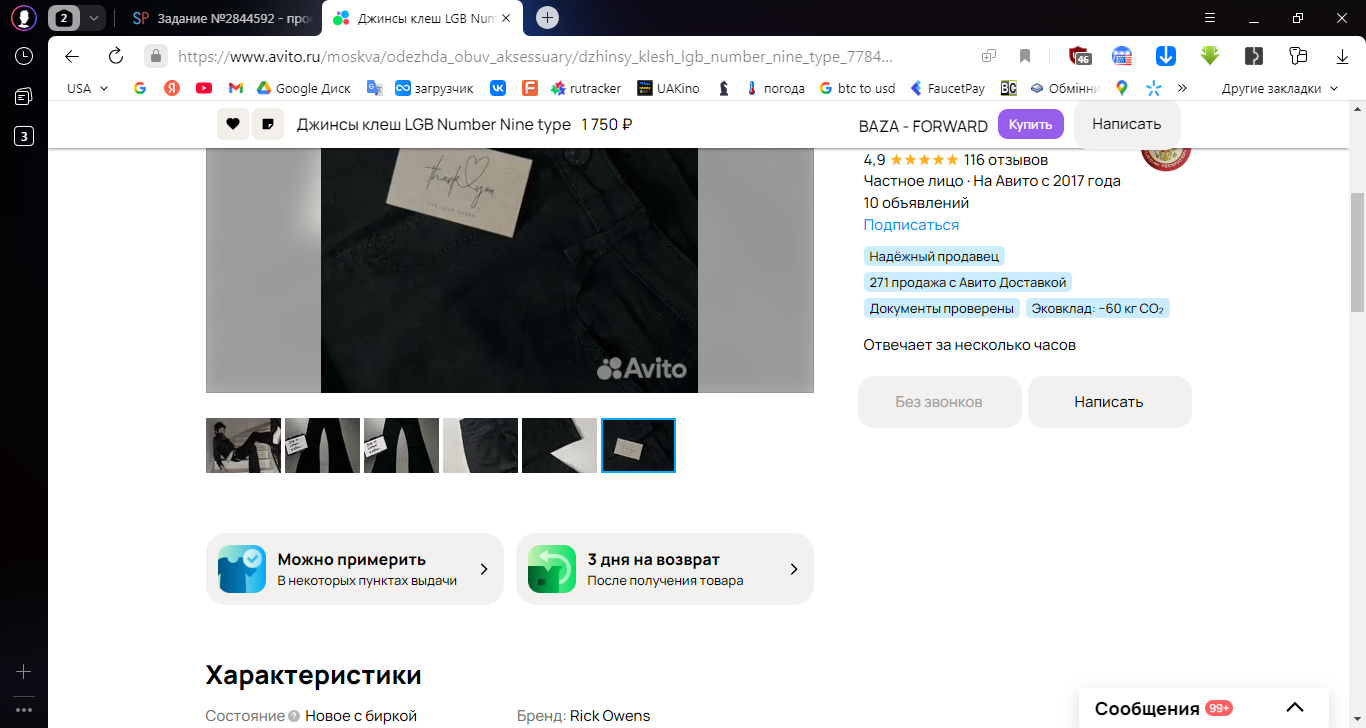Open the погода bookmark
The width and height of the screenshot is (1366, 728).
(x=775, y=88)
